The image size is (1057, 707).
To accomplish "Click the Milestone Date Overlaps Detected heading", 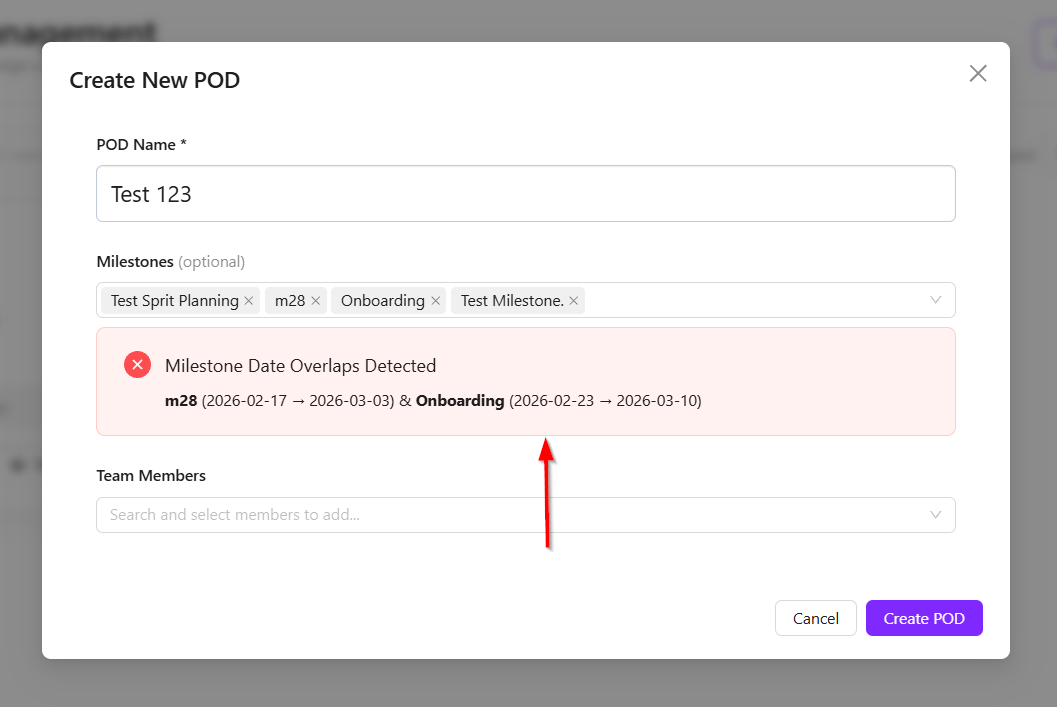I will tap(300, 366).
